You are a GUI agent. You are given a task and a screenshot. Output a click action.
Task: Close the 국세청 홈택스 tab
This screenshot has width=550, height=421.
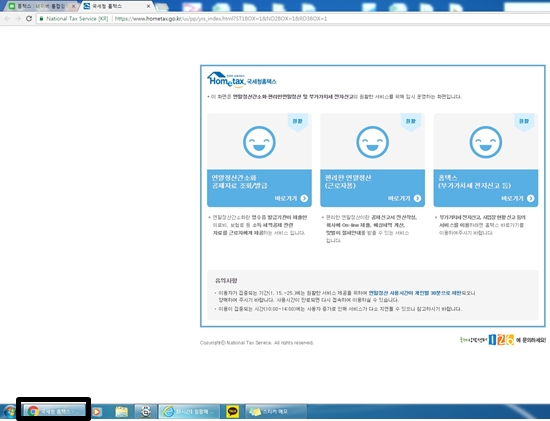(x=148, y=6)
